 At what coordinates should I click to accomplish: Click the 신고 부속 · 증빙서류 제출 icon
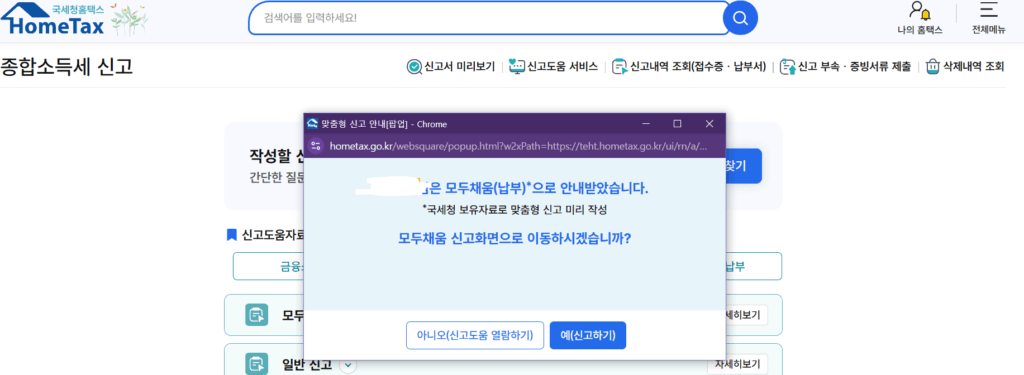coord(788,66)
